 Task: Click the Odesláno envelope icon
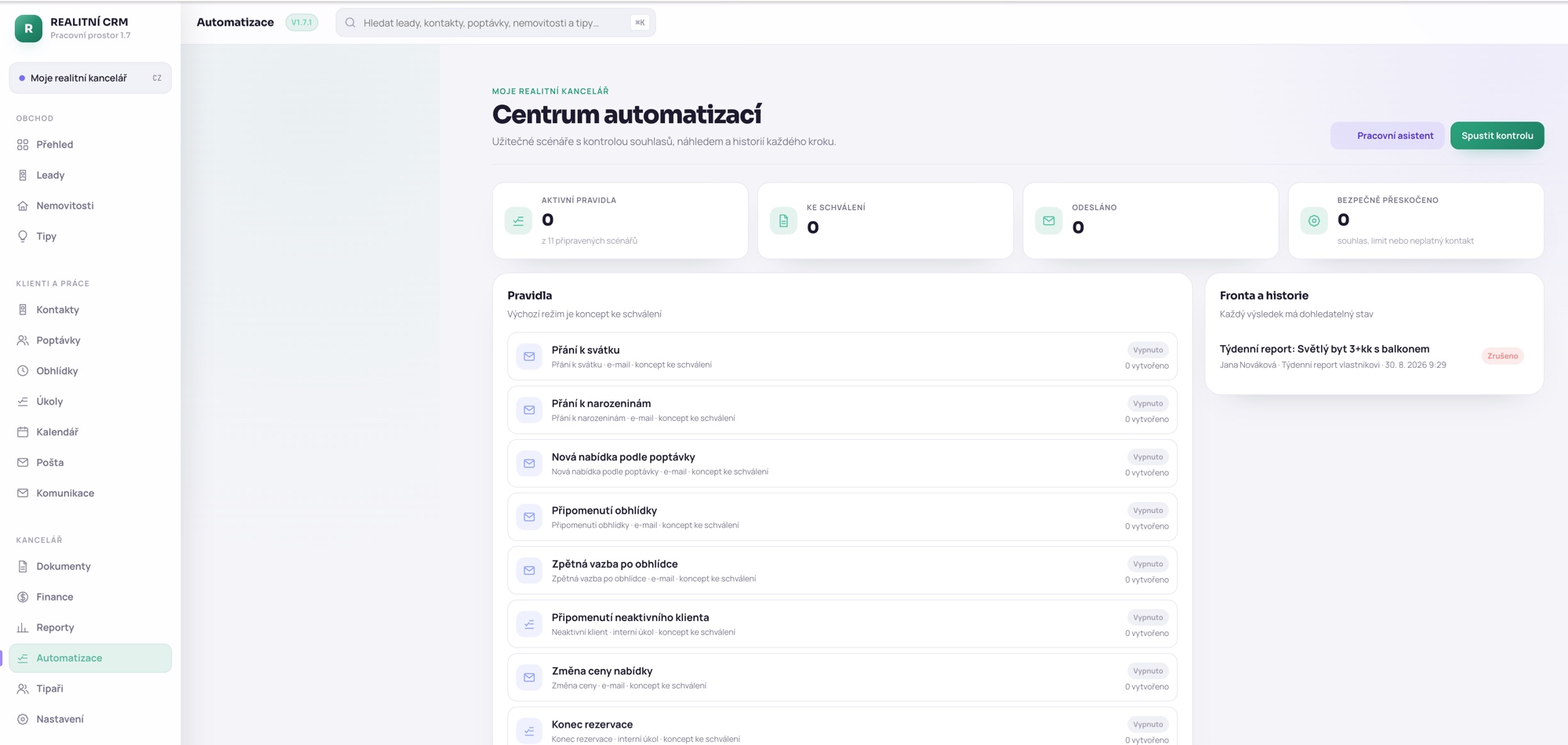coord(1048,221)
